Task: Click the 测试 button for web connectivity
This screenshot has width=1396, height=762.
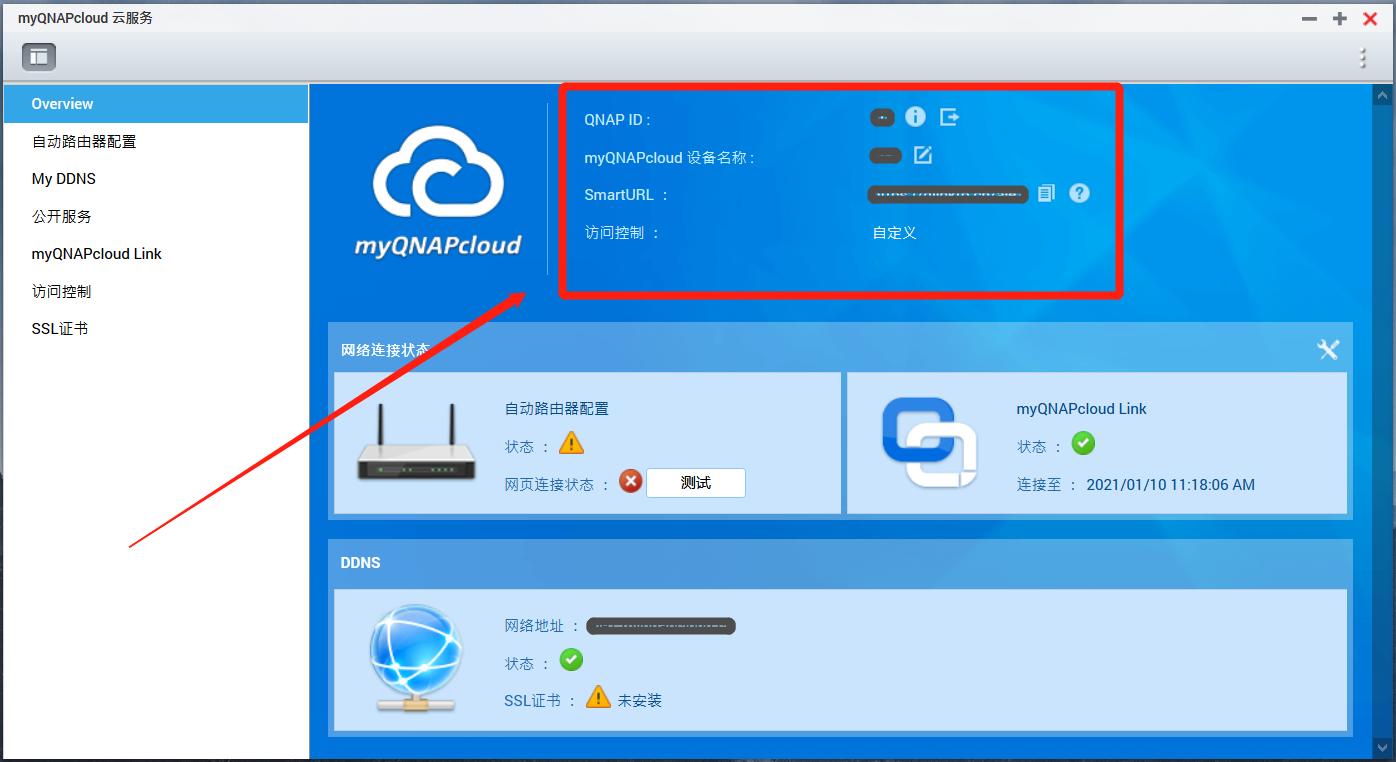Action: coord(695,482)
